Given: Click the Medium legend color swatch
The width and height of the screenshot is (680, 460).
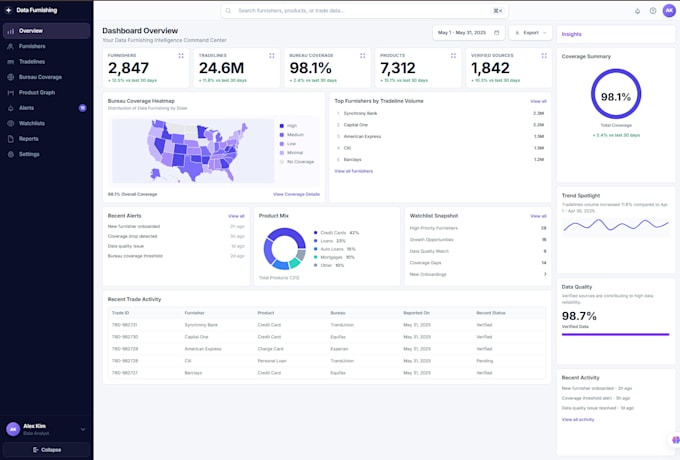Looking at the screenshot, I should pos(281,135).
